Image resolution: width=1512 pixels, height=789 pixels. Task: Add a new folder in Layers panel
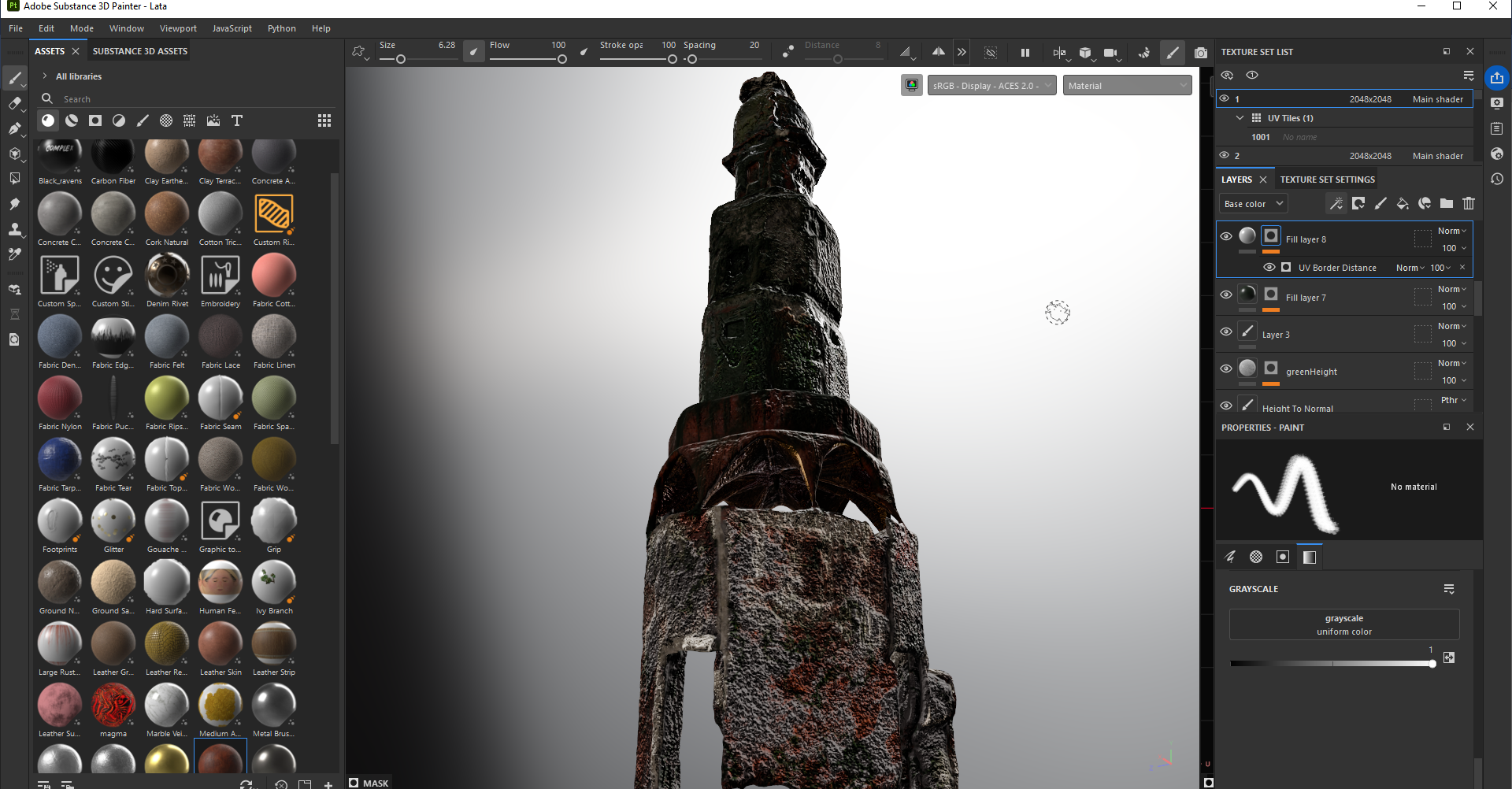click(1447, 204)
